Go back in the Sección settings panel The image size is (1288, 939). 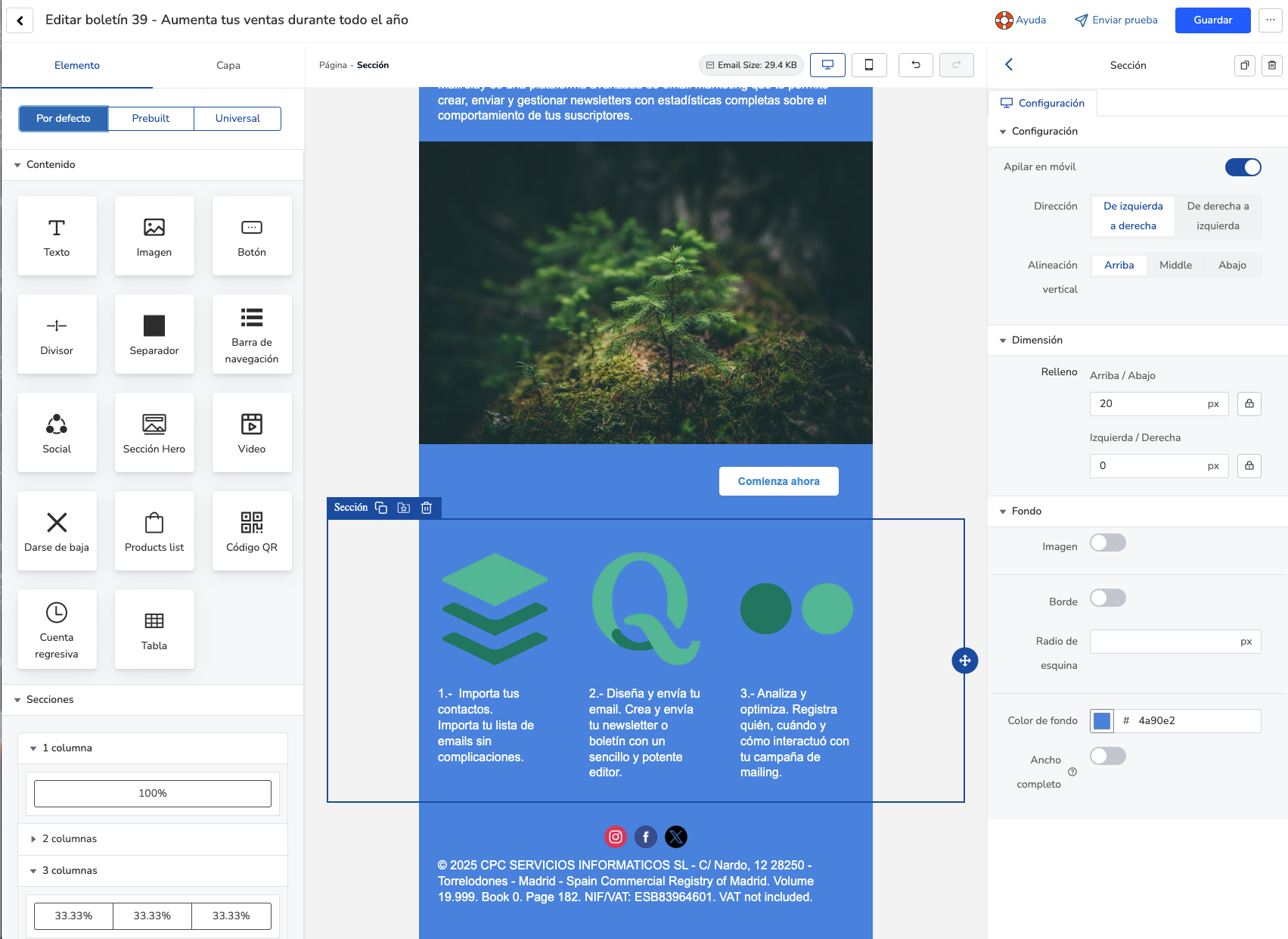click(x=1009, y=65)
